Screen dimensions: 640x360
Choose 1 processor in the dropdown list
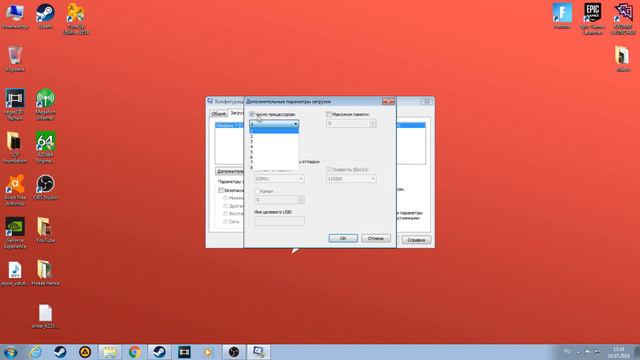pos(274,131)
